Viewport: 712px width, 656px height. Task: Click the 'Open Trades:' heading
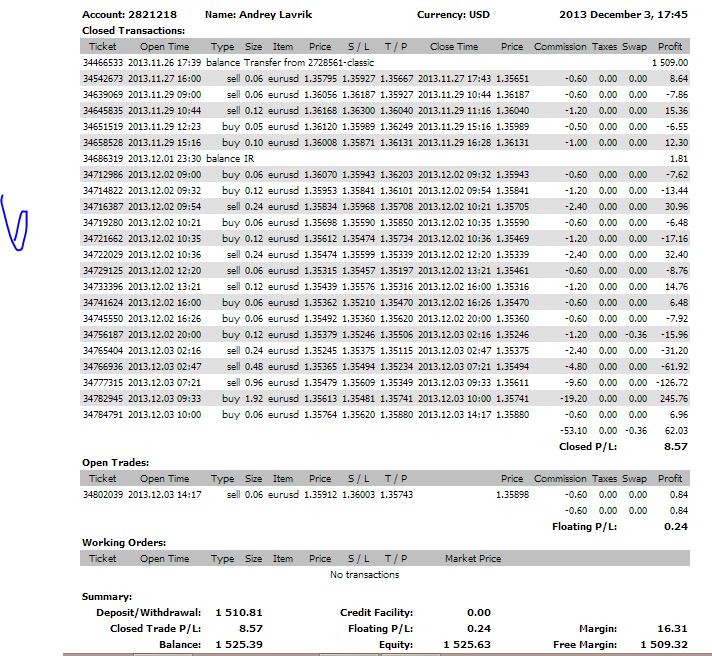tap(115, 463)
